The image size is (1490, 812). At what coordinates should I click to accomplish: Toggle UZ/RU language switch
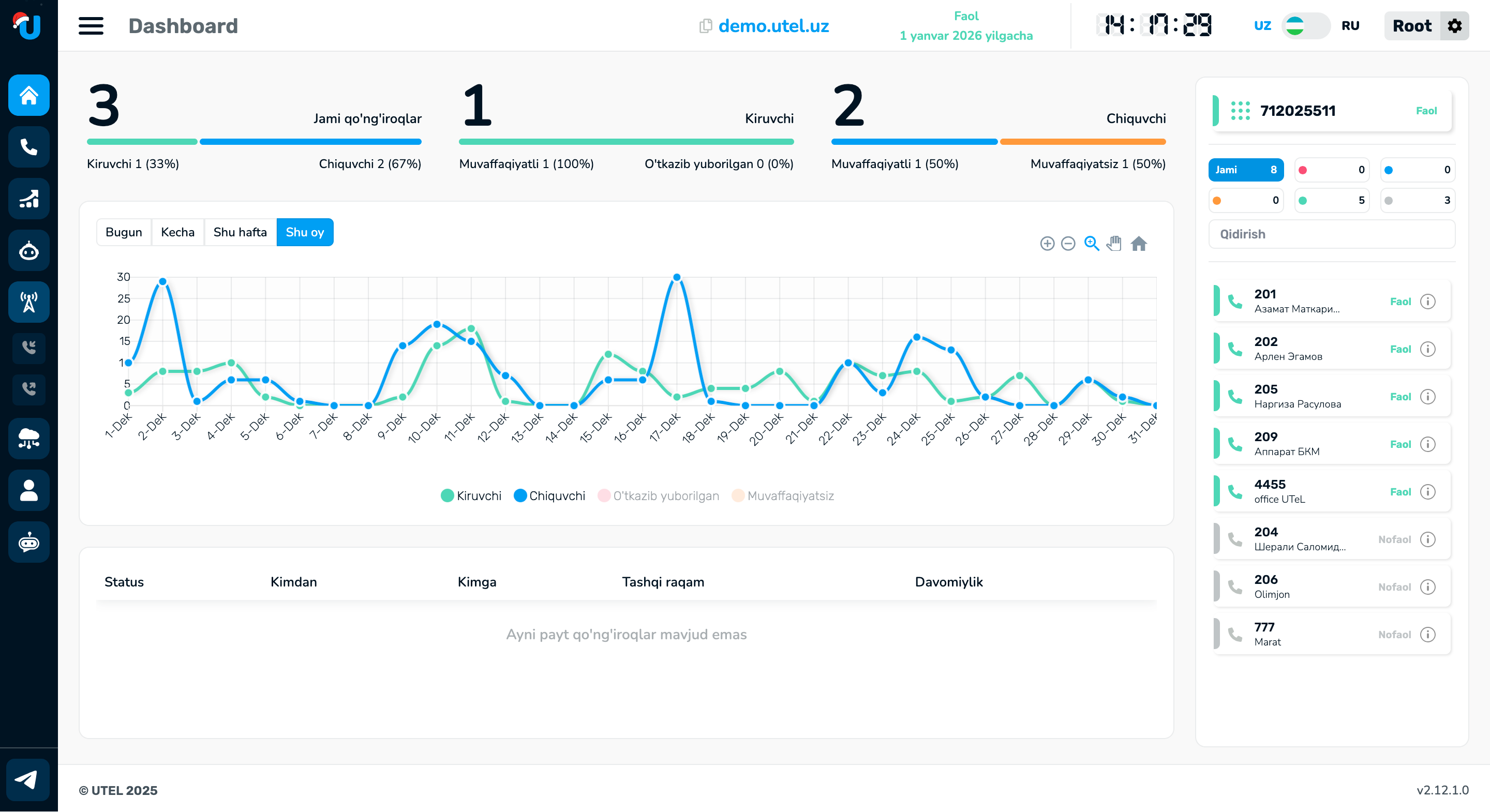[1305, 26]
